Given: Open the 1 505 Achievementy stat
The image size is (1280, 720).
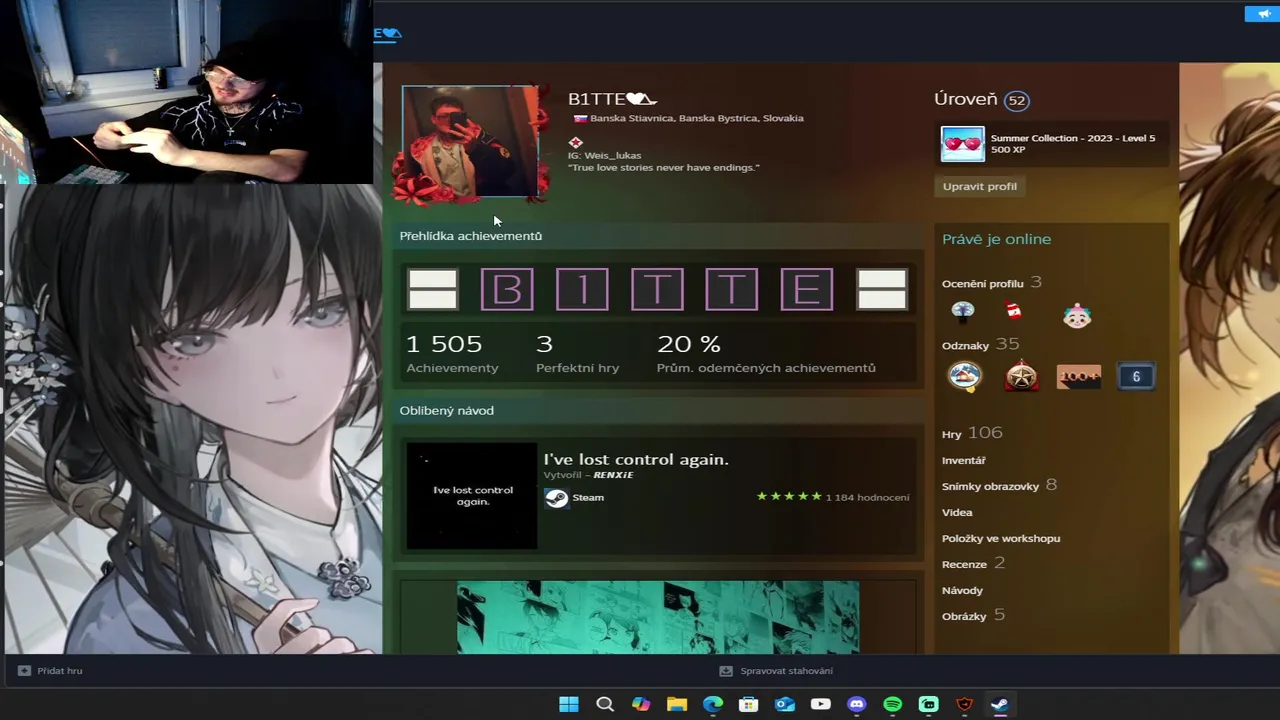Looking at the screenshot, I should coord(452,354).
